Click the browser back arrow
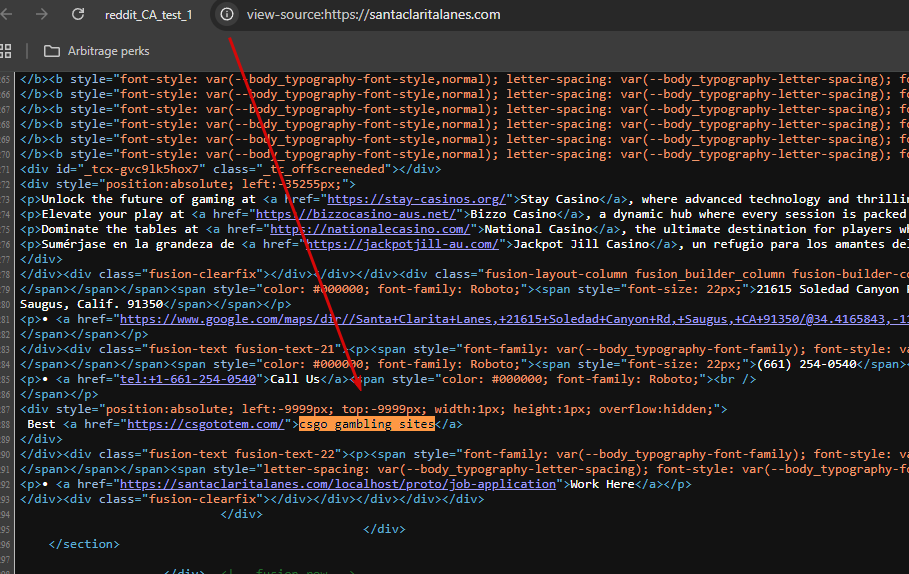 pos(6,14)
